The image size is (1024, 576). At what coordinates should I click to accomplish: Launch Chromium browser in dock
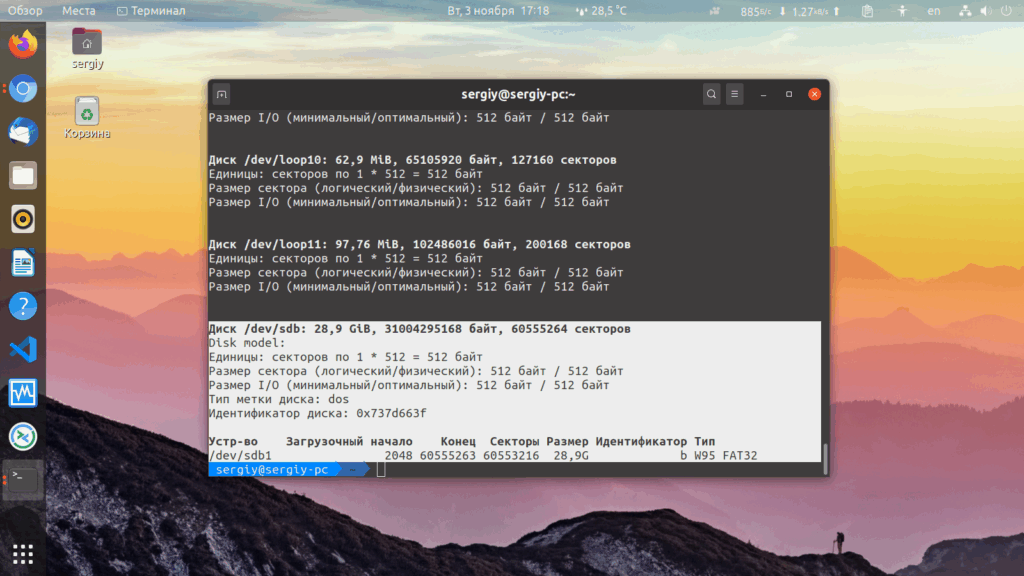click(x=23, y=89)
